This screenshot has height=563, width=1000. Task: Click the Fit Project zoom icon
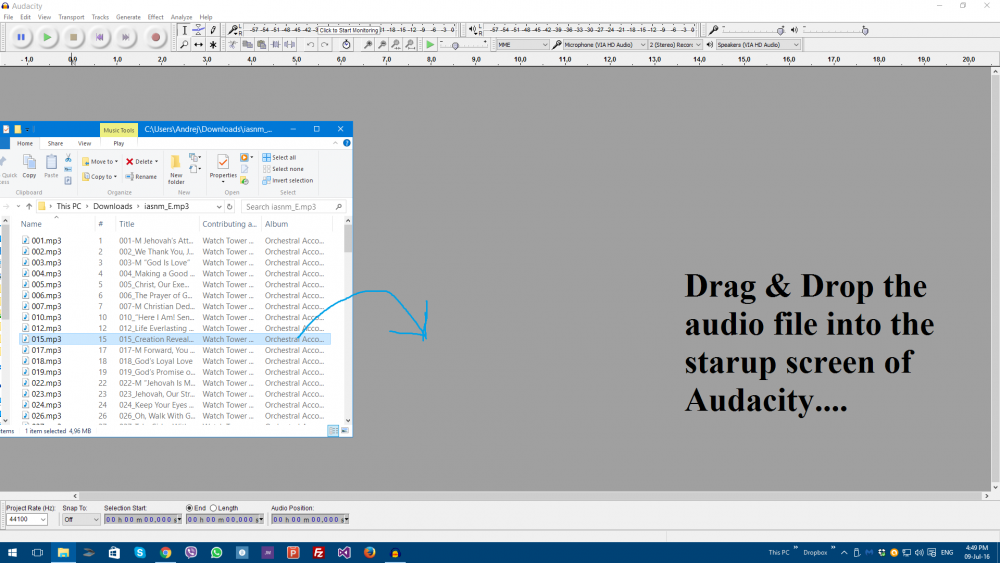(410, 45)
